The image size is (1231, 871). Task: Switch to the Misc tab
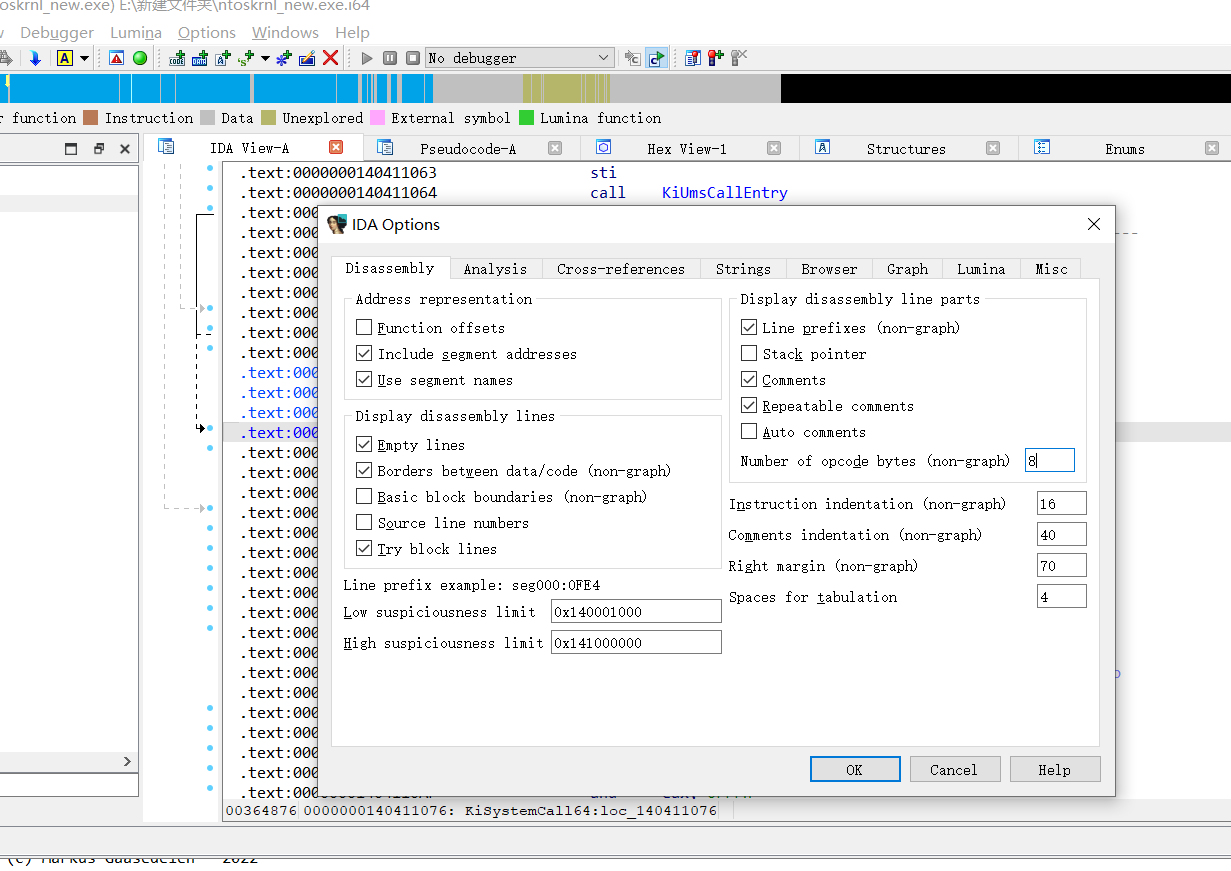click(x=1051, y=269)
